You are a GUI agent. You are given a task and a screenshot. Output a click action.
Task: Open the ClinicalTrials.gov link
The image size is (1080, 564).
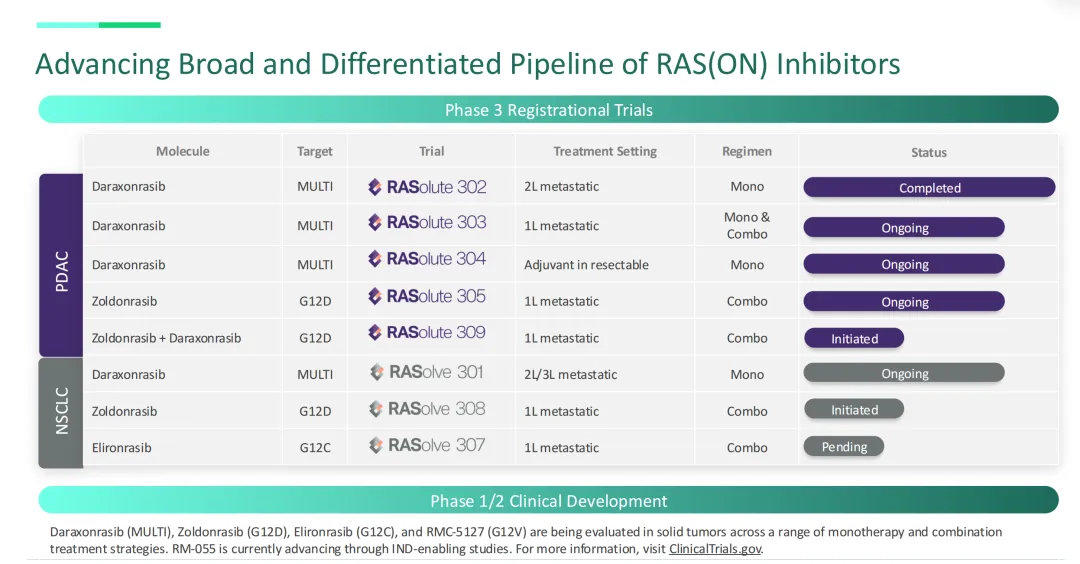(715, 549)
